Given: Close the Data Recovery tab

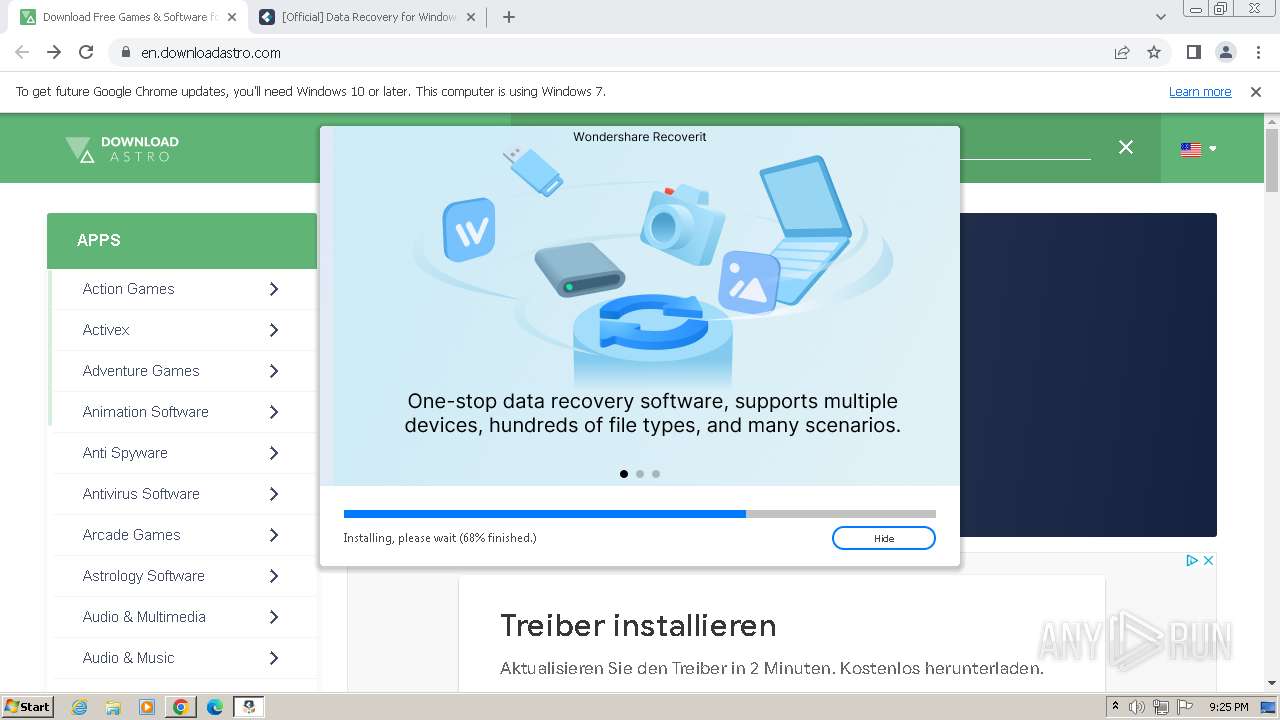Looking at the screenshot, I should point(472,17).
